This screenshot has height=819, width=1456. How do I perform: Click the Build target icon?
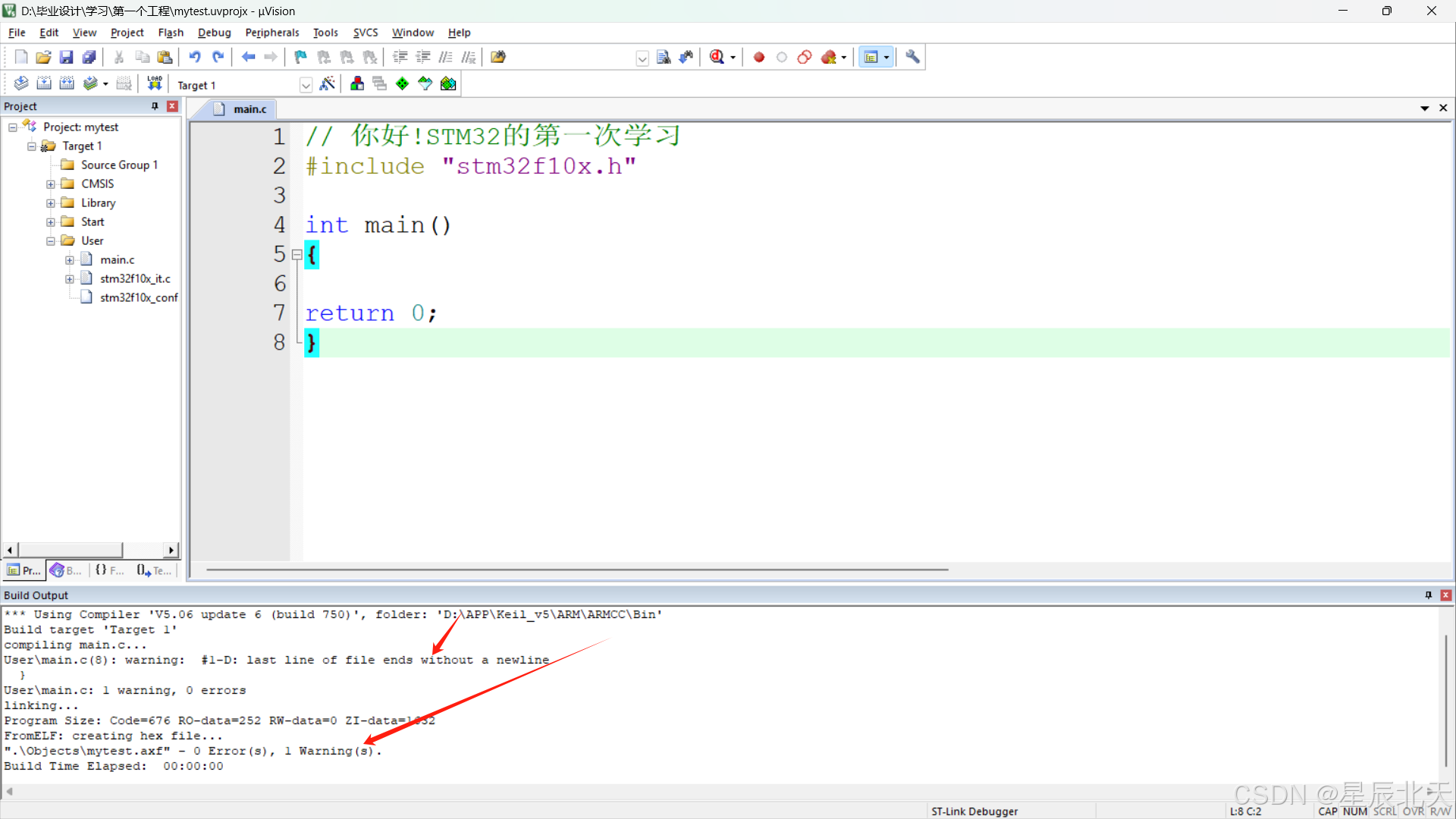[44, 83]
